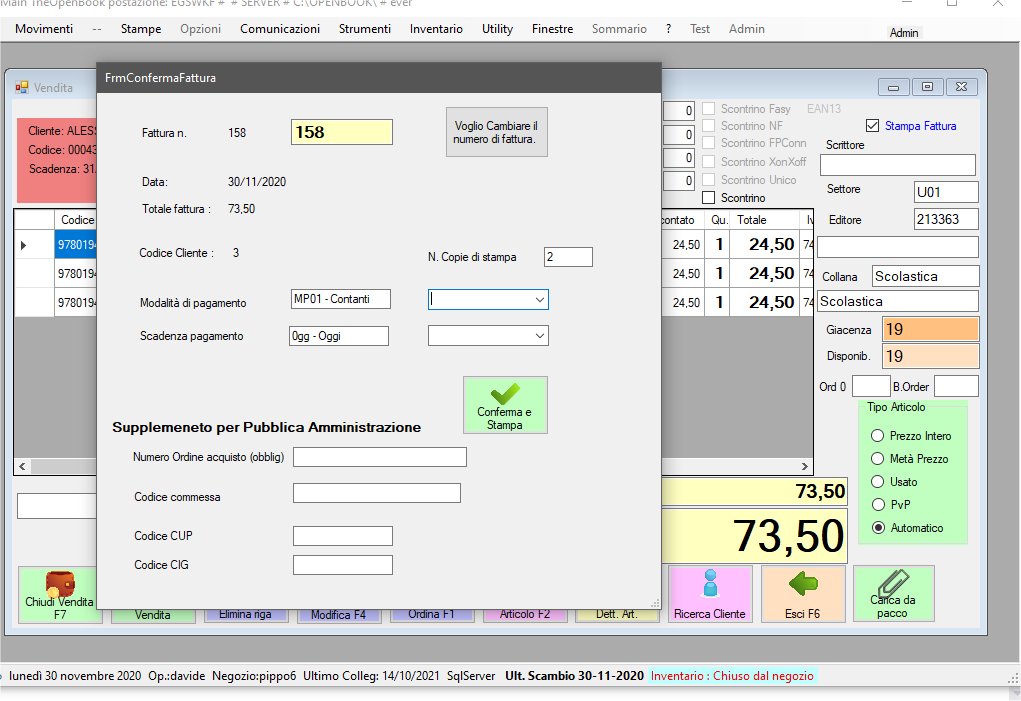Viewport: 1021px width, 701px height.
Task: Click the Codice CIG field
Action: point(343,565)
